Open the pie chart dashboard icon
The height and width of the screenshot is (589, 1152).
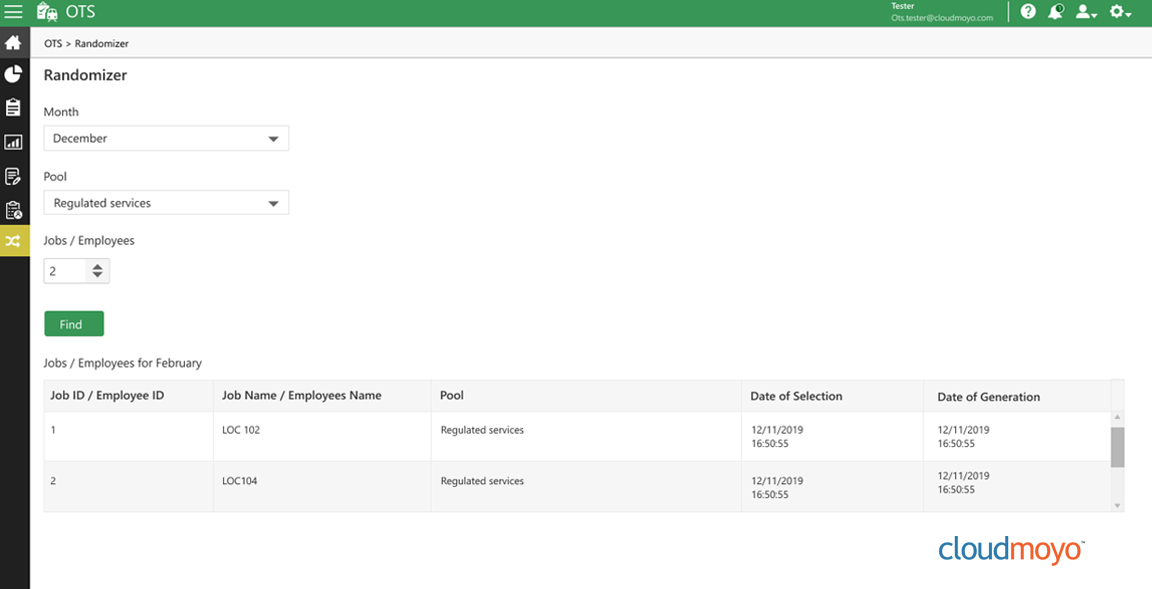point(14,75)
